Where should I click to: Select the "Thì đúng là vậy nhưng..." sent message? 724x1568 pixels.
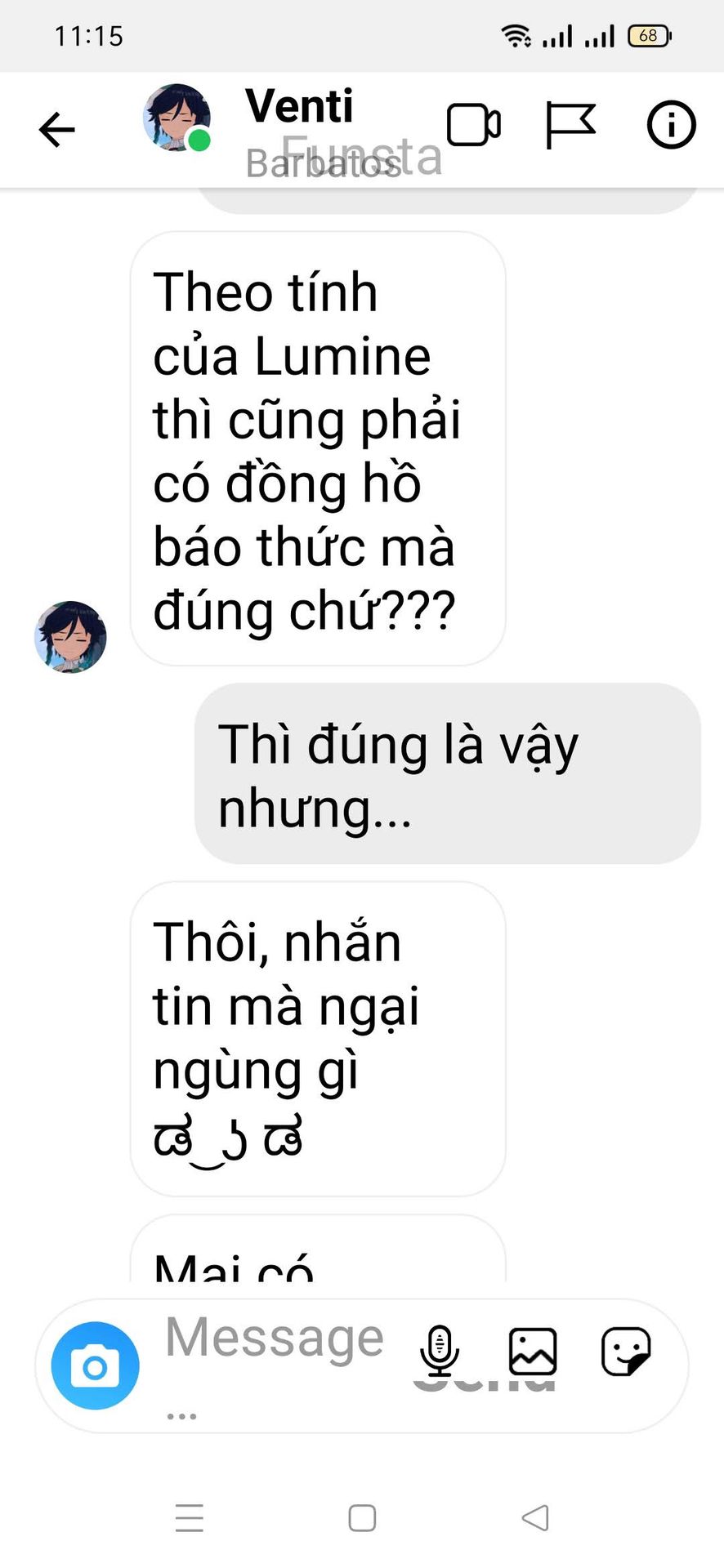[448, 773]
